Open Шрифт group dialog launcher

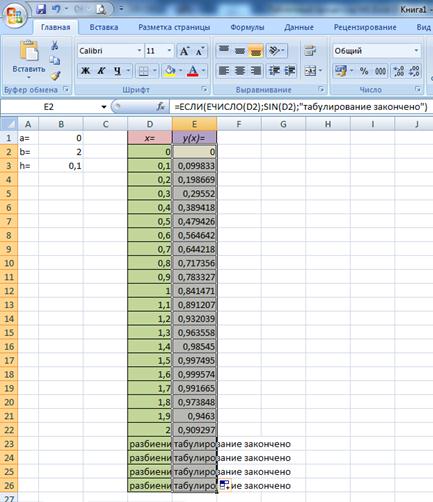tap(204, 89)
